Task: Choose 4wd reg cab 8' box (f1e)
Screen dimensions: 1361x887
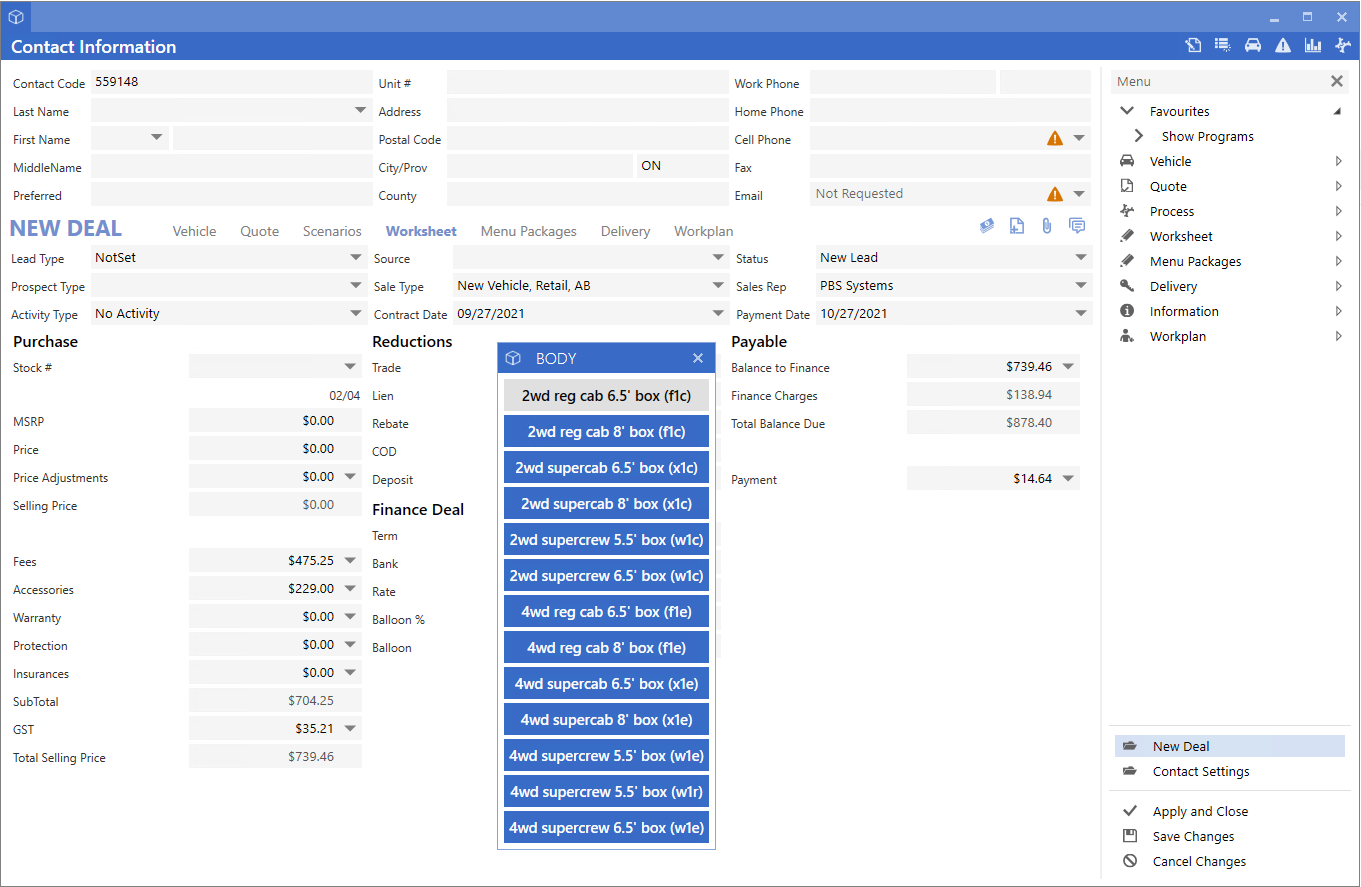Action: coord(606,647)
